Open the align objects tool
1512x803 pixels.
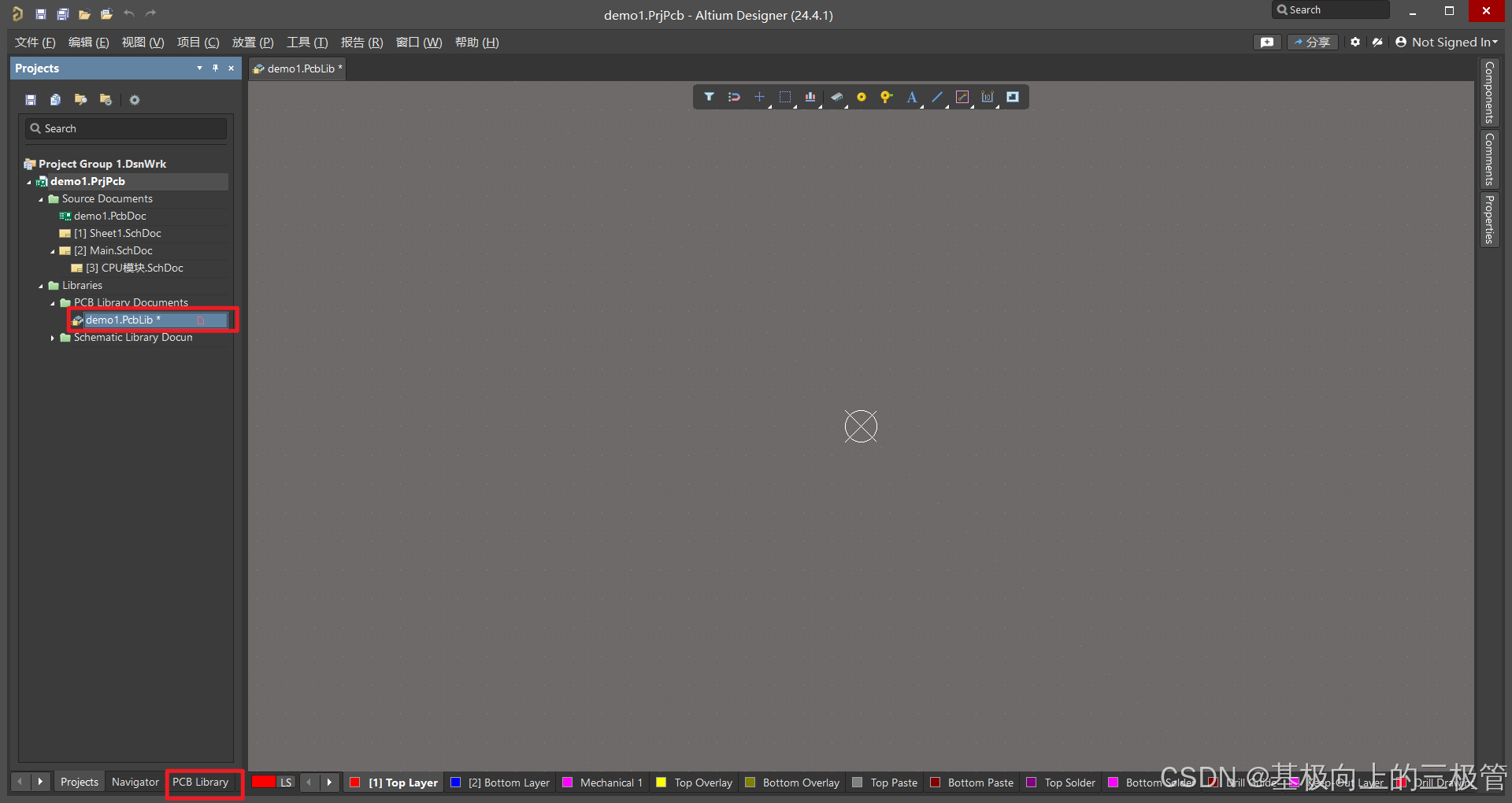pyautogui.click(x=810, y=97)
